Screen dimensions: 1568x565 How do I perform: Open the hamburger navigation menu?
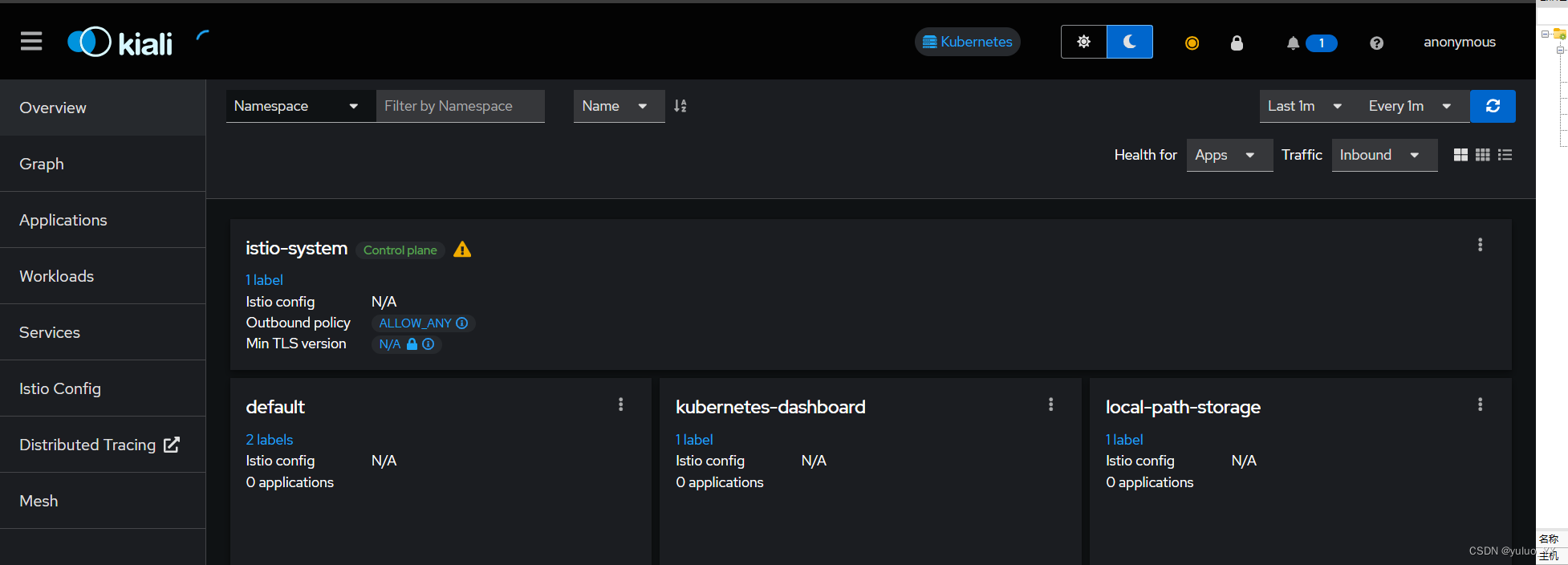31,41
